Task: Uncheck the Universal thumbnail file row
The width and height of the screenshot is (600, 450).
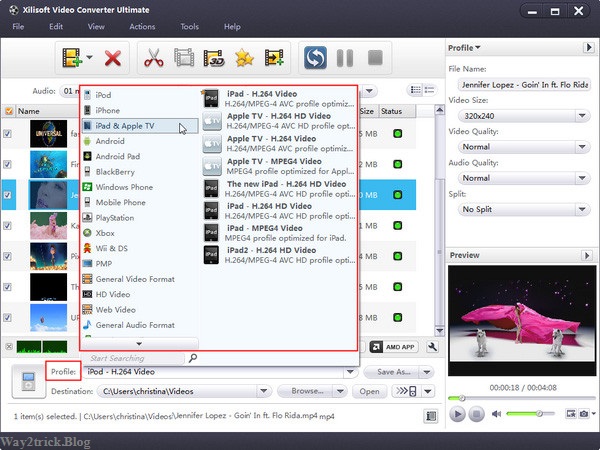Action: pyautogui.click(x=7, y=134)
